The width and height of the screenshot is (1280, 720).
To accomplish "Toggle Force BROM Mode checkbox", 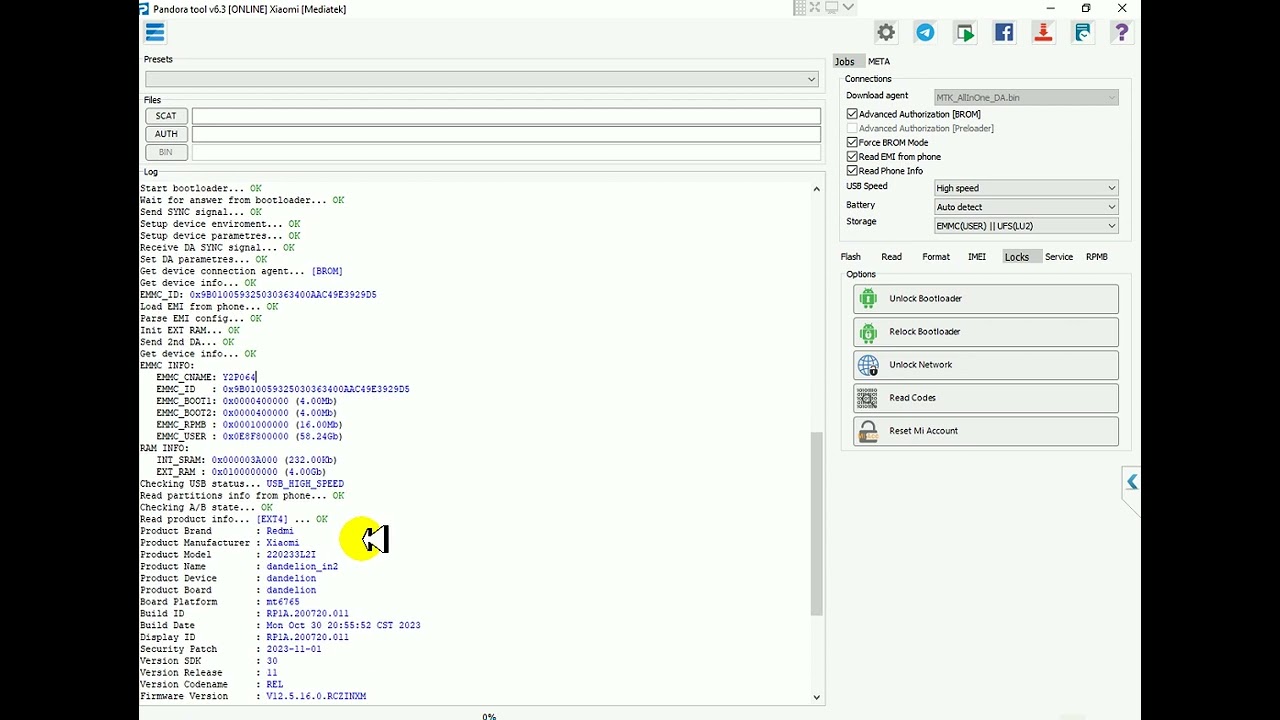I will (852, 142).
